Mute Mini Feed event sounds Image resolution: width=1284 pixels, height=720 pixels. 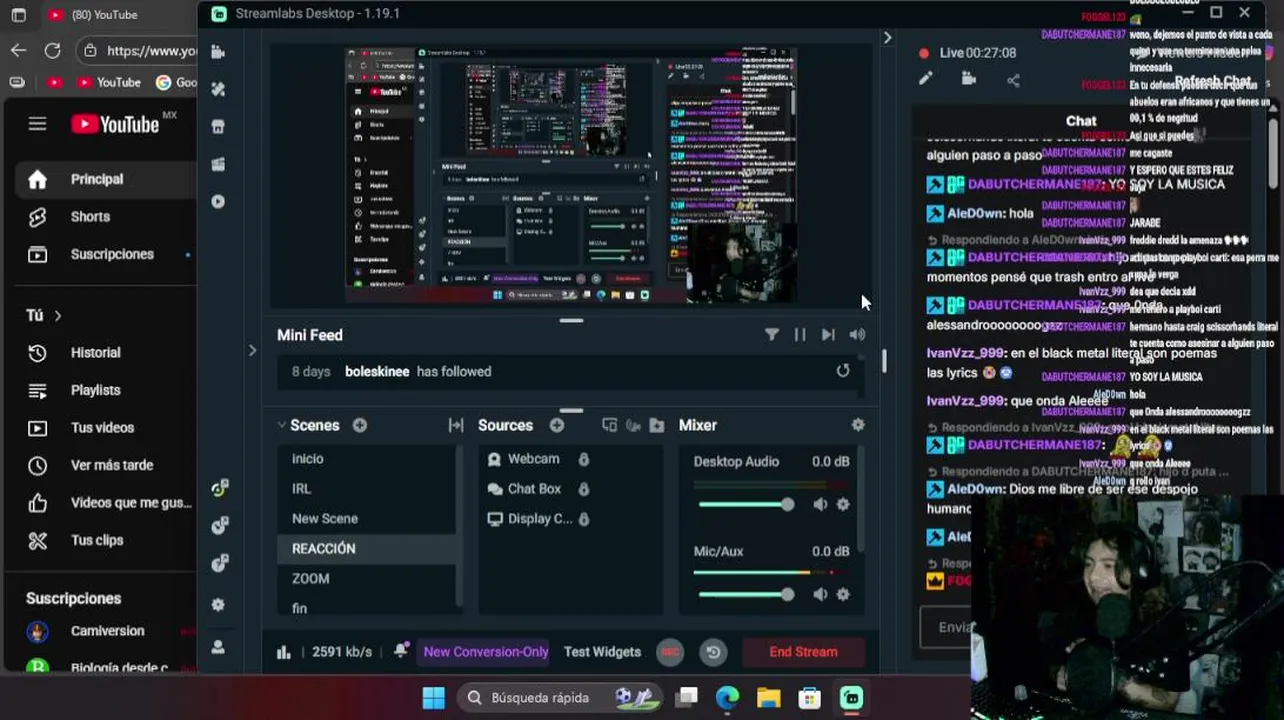[857, 335]
